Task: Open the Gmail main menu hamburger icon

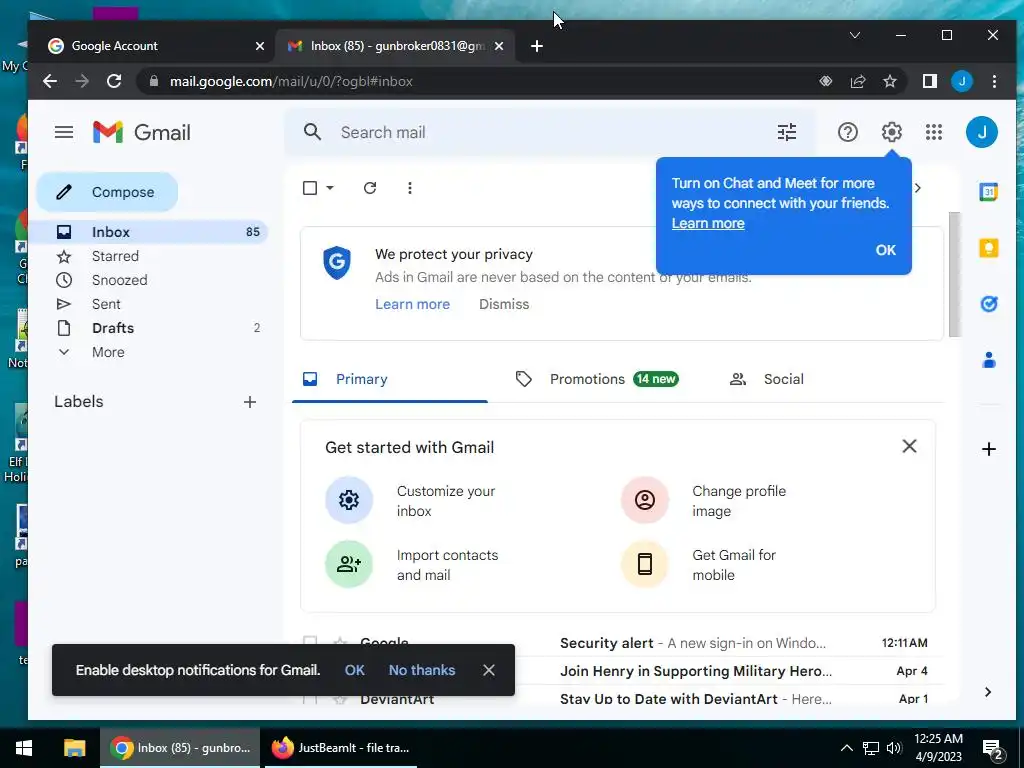Action: coord(63,133)
